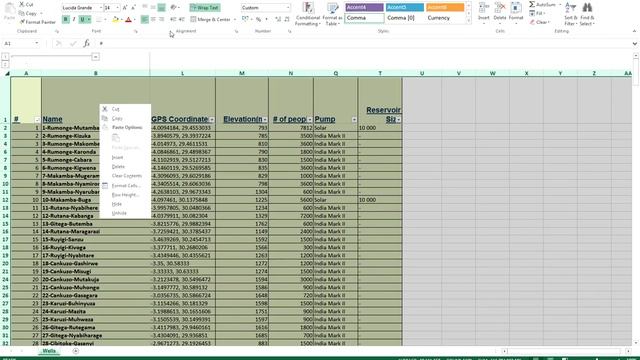Toggle Align Right alignment
The width and height of the screenshot is (640, 360).
[162, 19]
